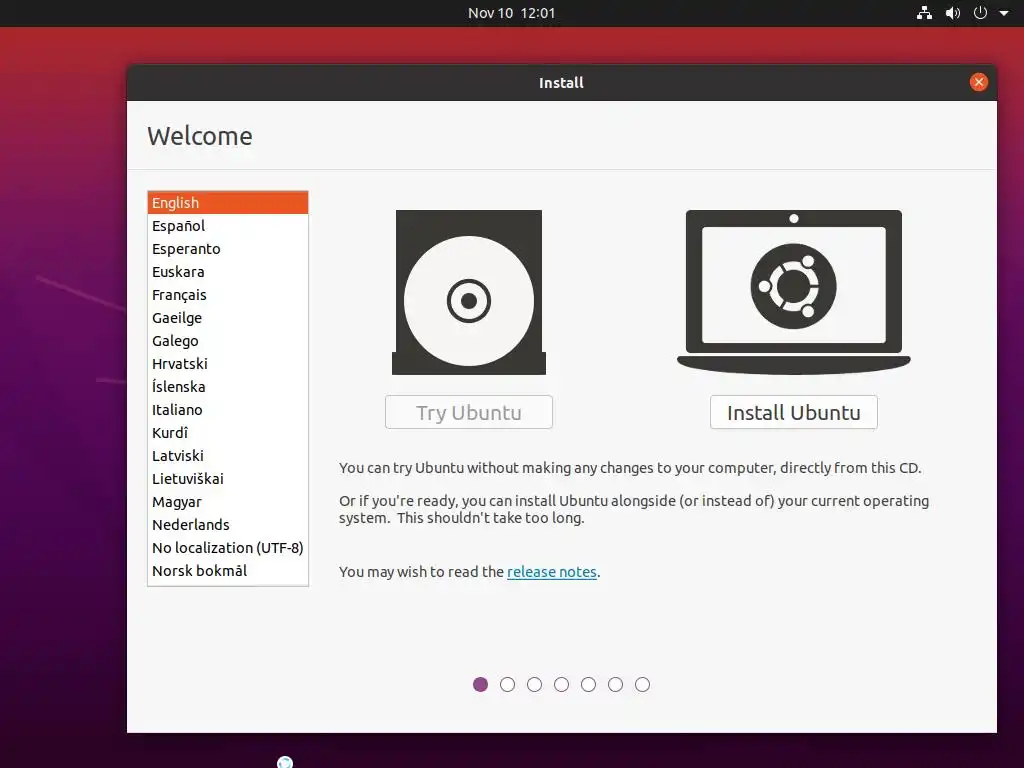1024x768 pixels.
Task: Select Nederlands in the language list
Action: (x=228, y=524)
